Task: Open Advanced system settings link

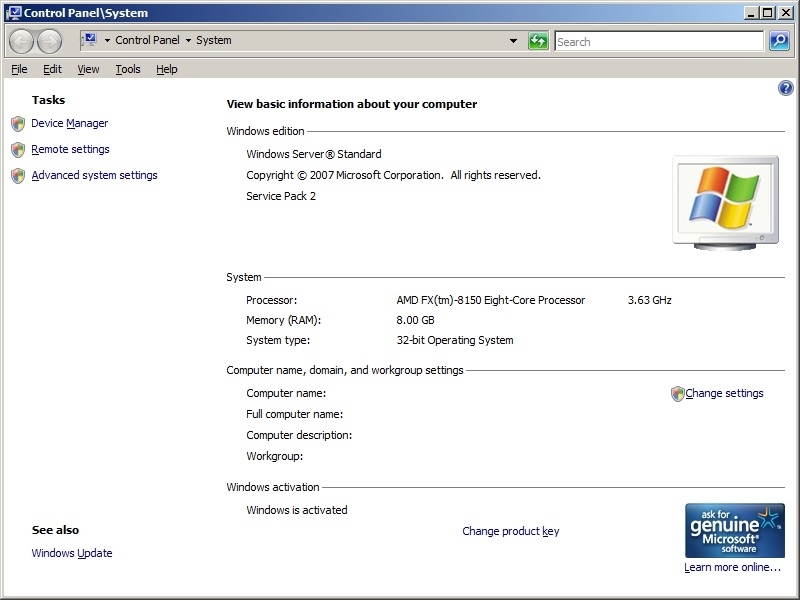Action: point(94,176)
